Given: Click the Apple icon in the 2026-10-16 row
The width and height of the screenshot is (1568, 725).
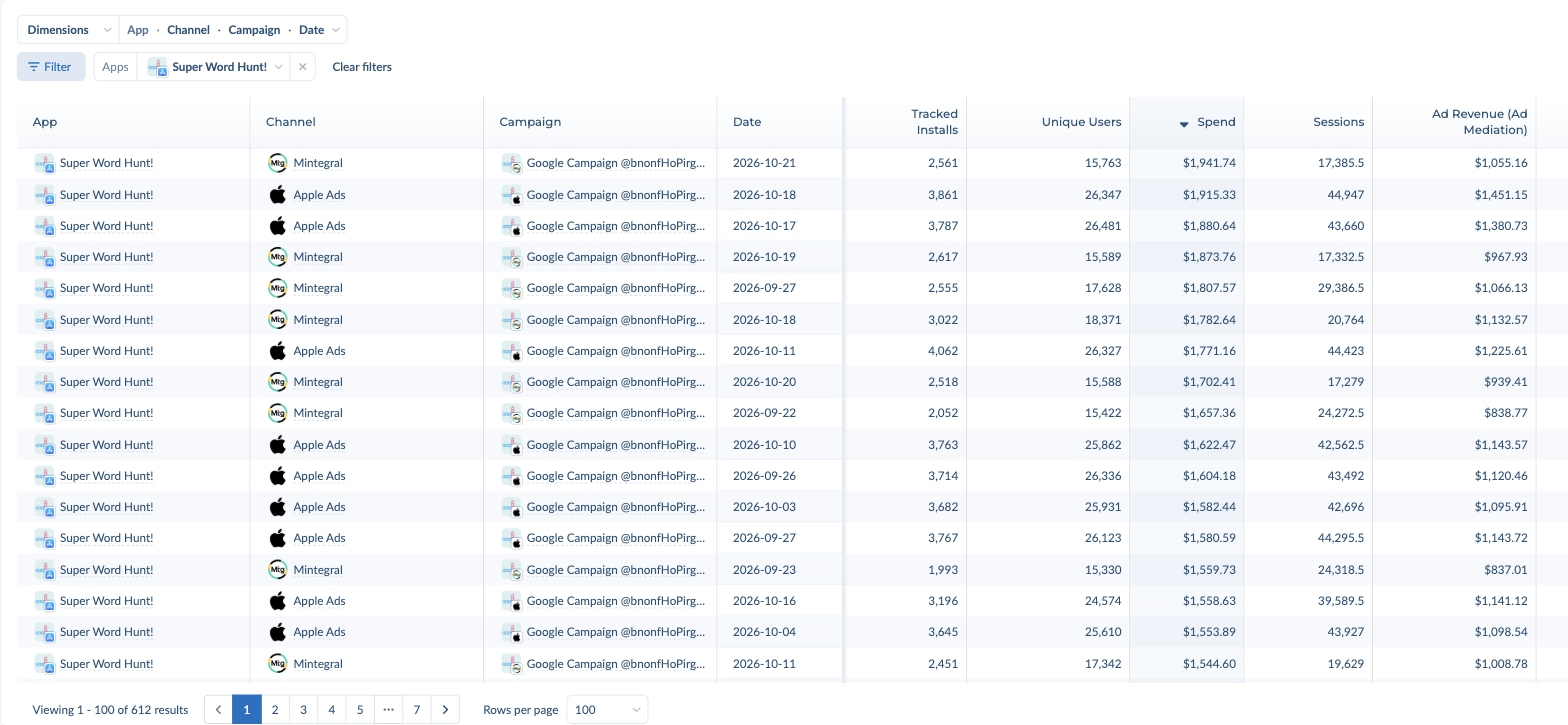Looking at the screenshot, I should 278,601.
